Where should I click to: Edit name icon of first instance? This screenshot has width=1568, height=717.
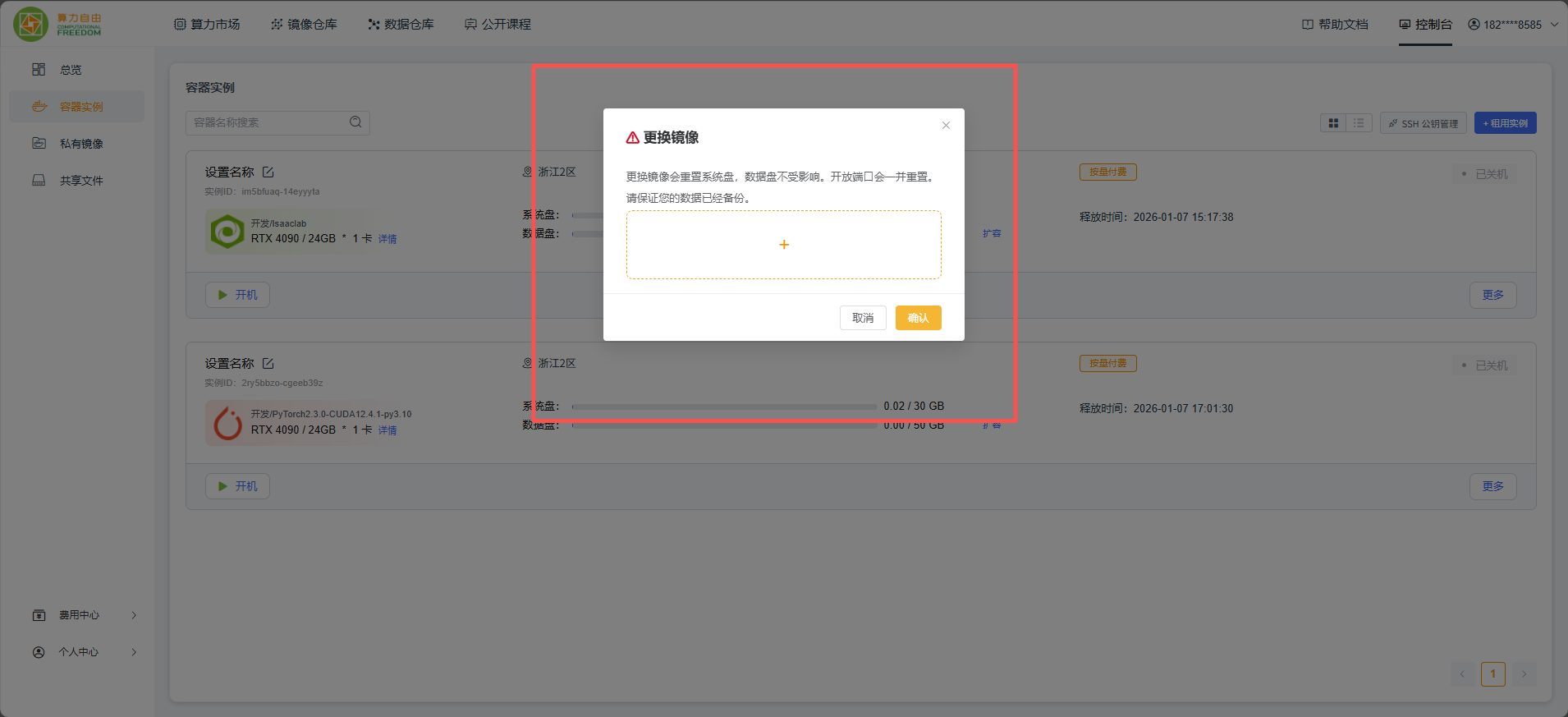268,172
